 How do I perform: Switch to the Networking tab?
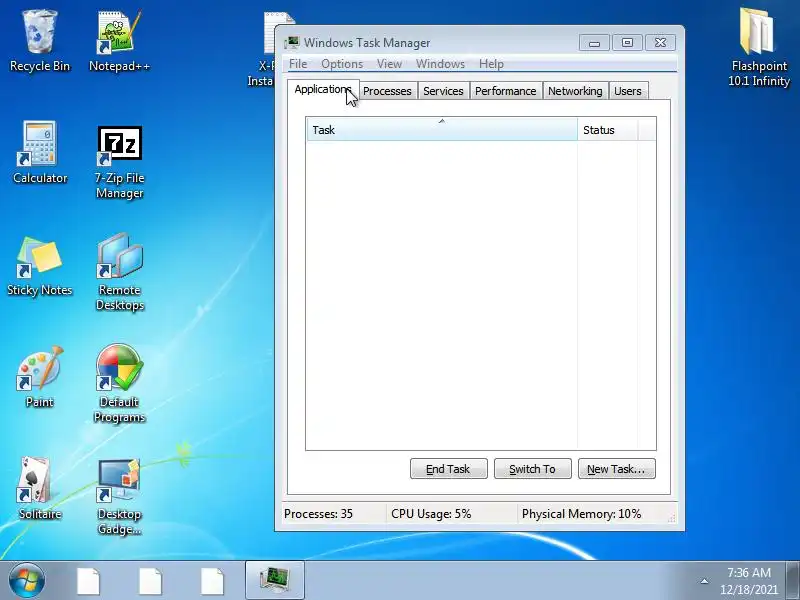(x=575, y=91)
